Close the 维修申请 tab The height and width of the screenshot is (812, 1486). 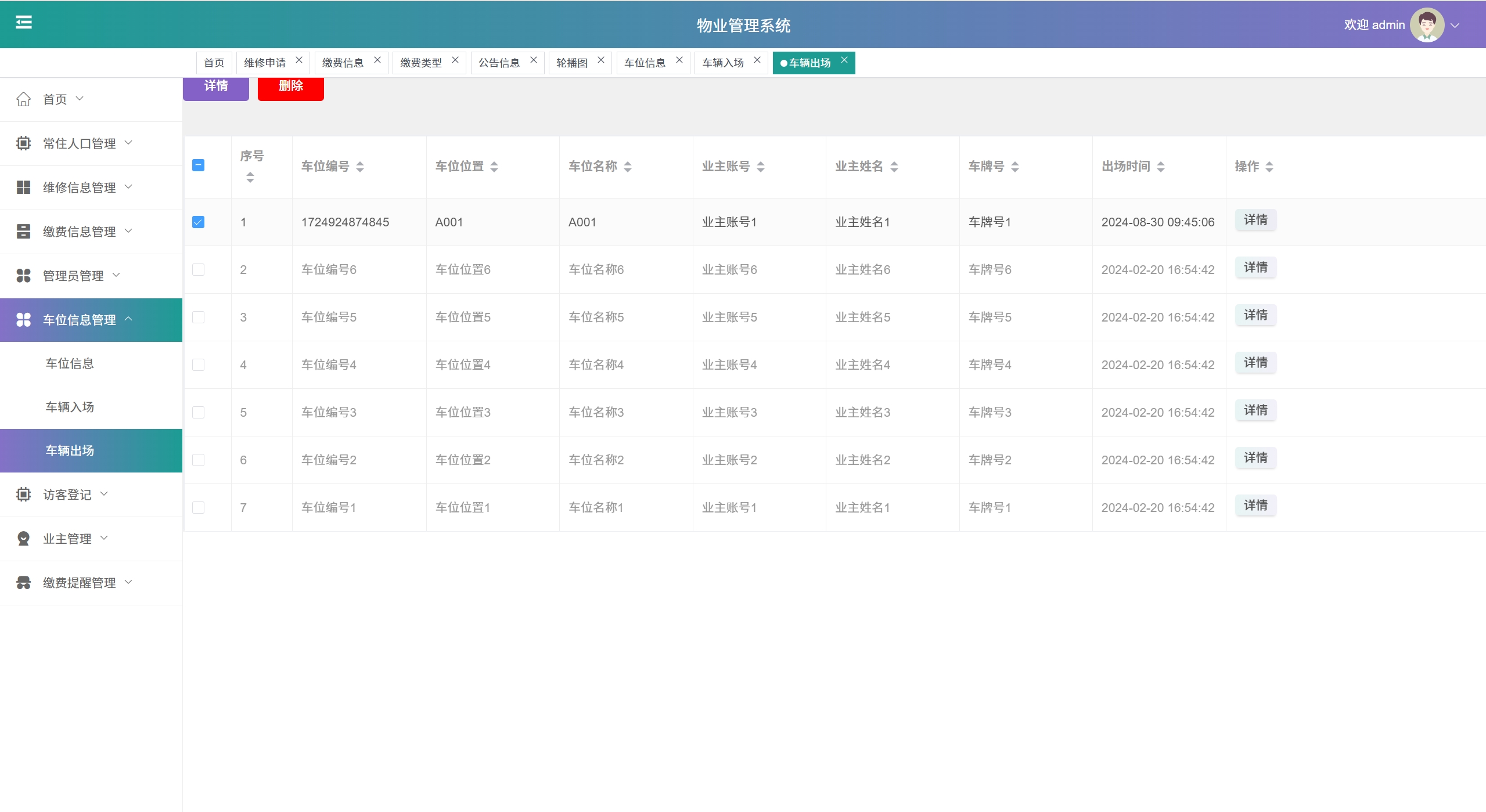pyautogui.click(x=299, y=60)
